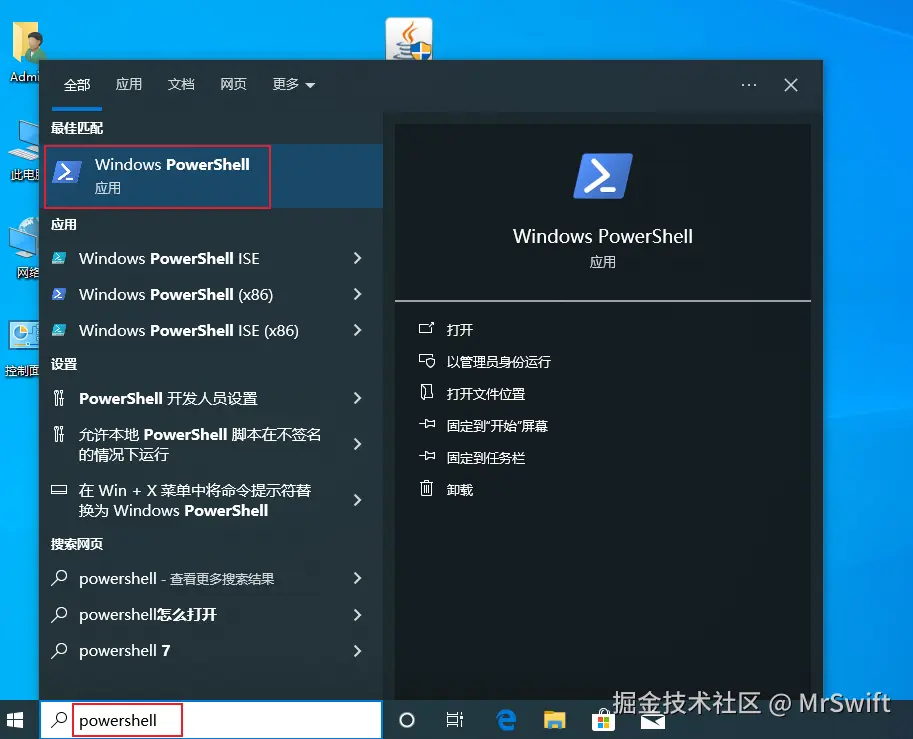Open PowerShell 开发人员设置 result
Image resolution: width=913 pixels, height=739 pixels.
211,398
